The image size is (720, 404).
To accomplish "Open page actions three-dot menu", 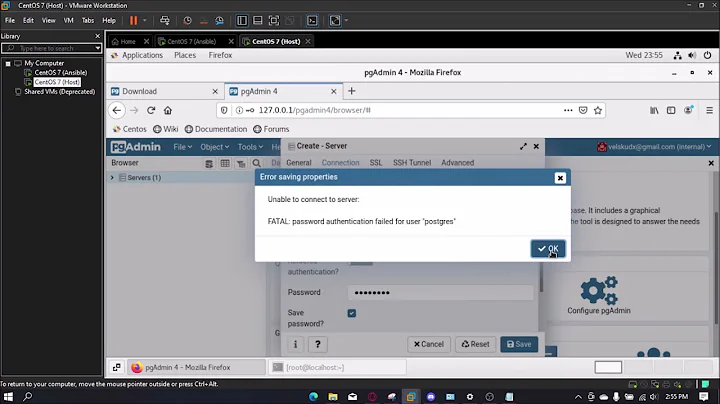I will pyautogui.click(x=568, y=110).
